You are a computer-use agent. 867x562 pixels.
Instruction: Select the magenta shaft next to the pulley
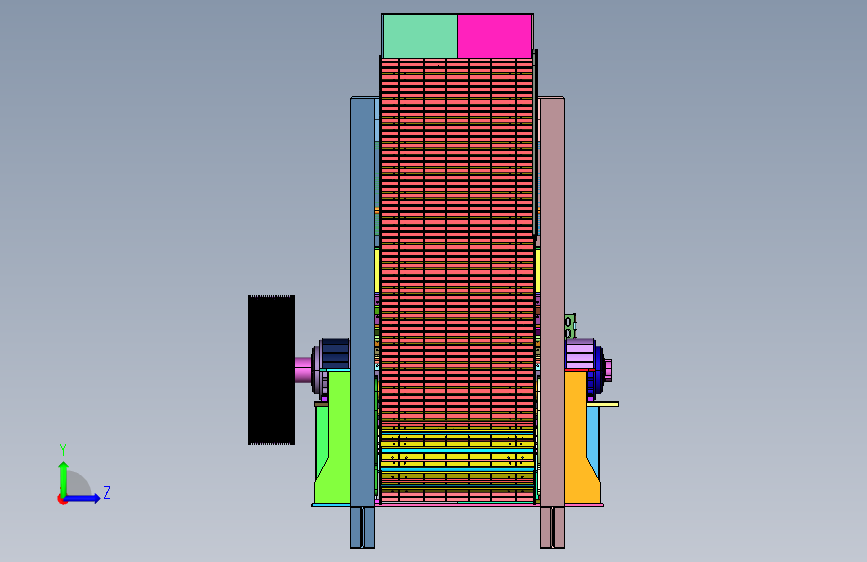click(x=303, y=370)
